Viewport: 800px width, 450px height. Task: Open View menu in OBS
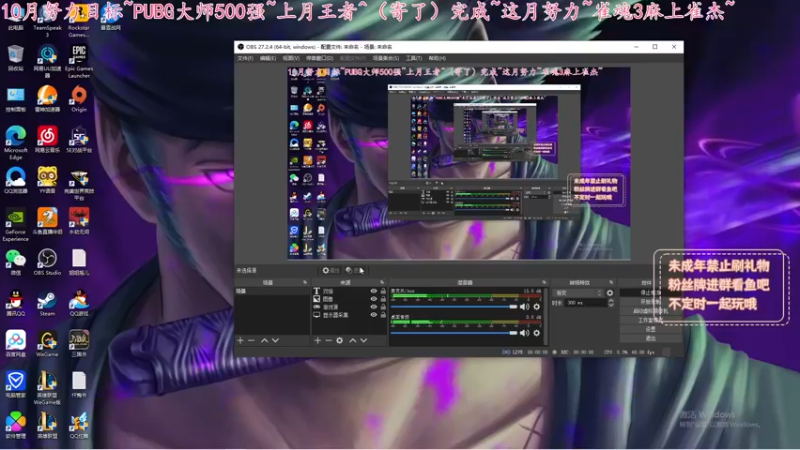pyautogui.click(x=291, y=58)
